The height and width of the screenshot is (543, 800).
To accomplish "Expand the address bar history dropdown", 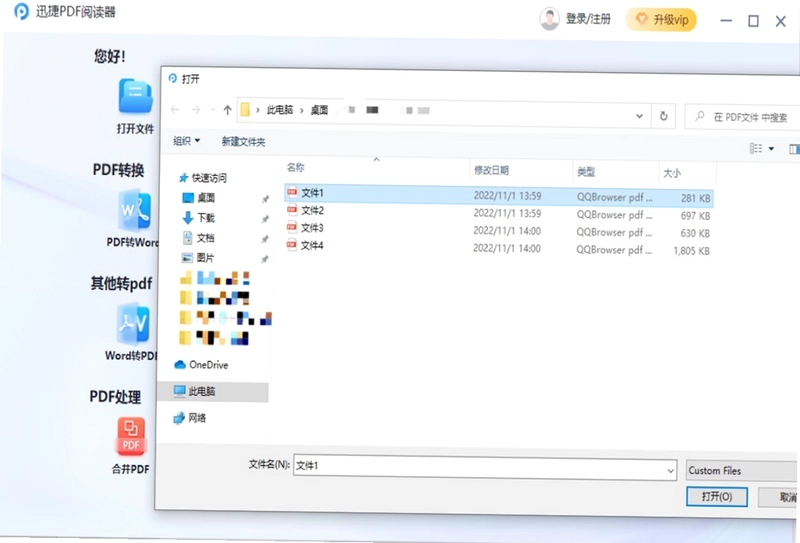I will pyautogui.click(x=639, y=116).
